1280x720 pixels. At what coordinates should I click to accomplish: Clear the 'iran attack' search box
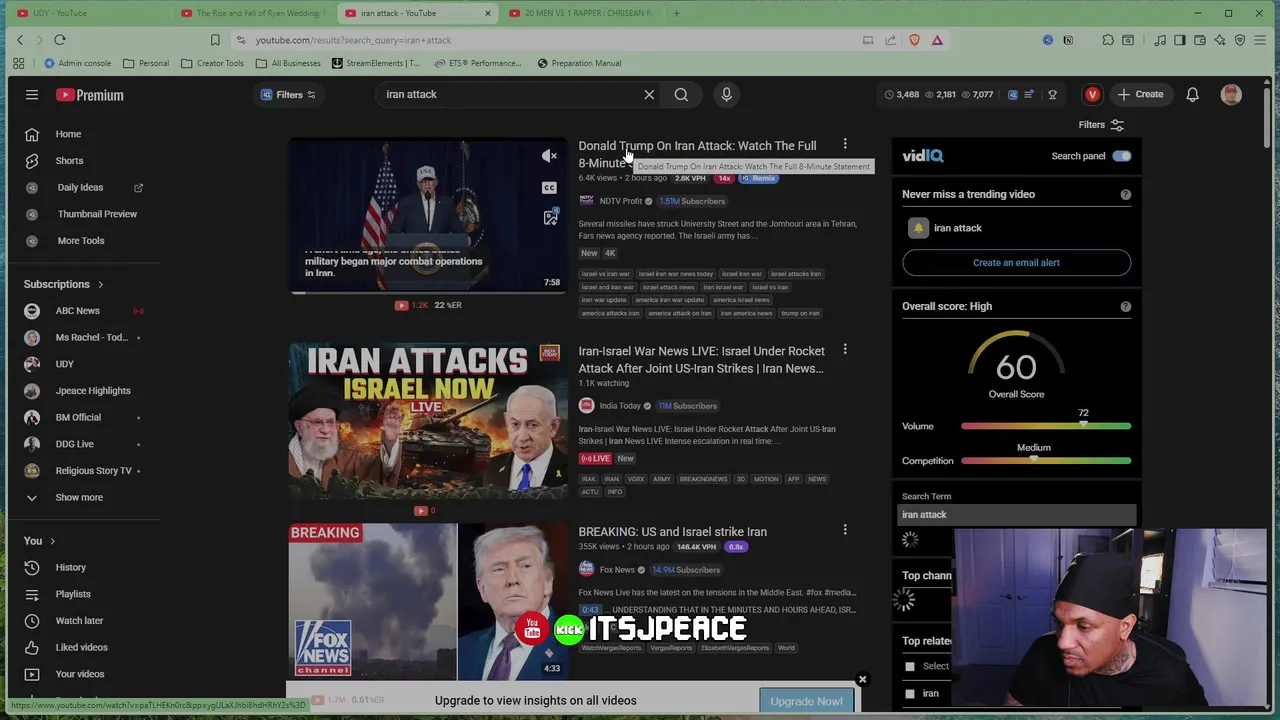(x=649, y=95)
